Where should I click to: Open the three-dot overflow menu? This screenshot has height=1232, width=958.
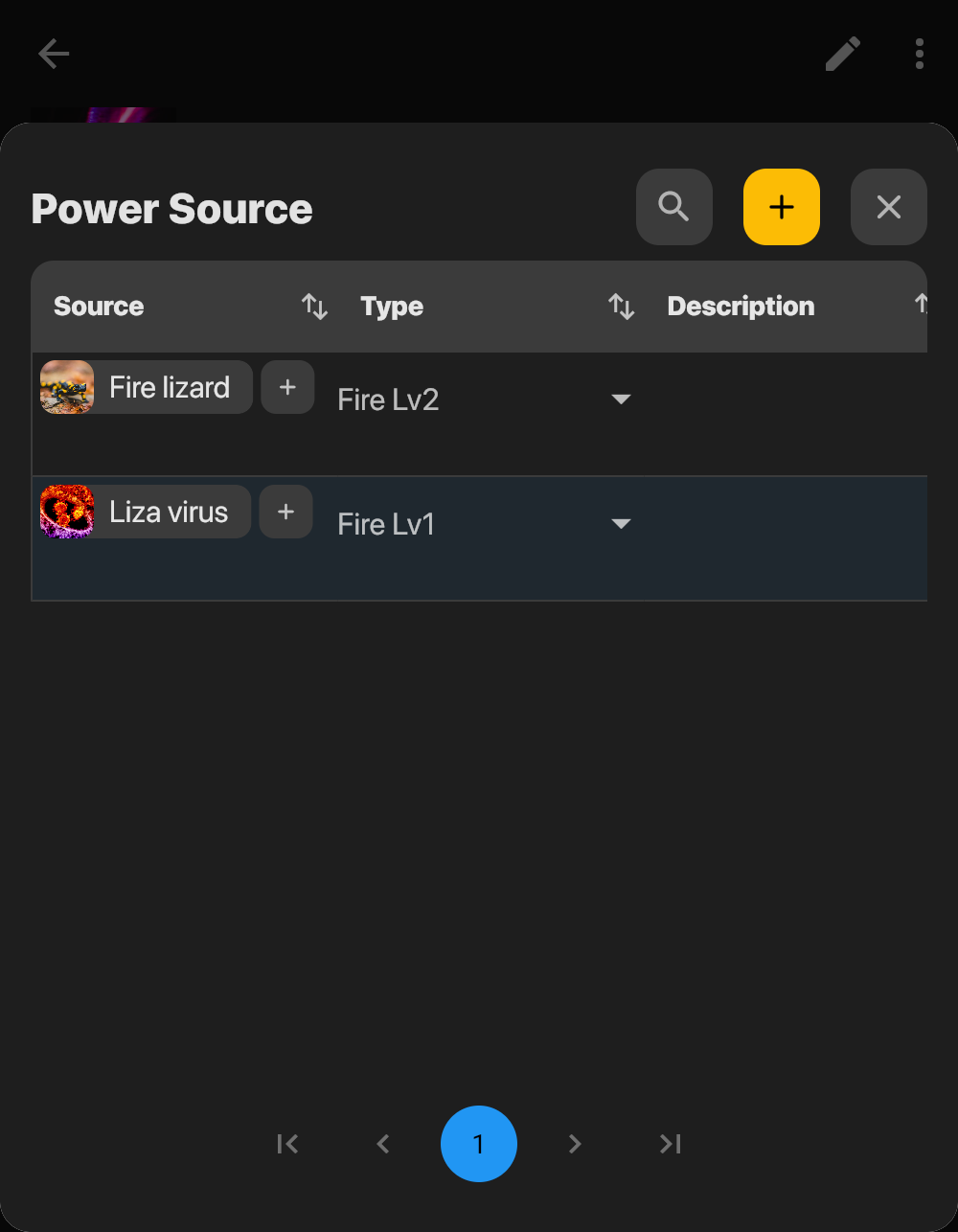point(919,54)
